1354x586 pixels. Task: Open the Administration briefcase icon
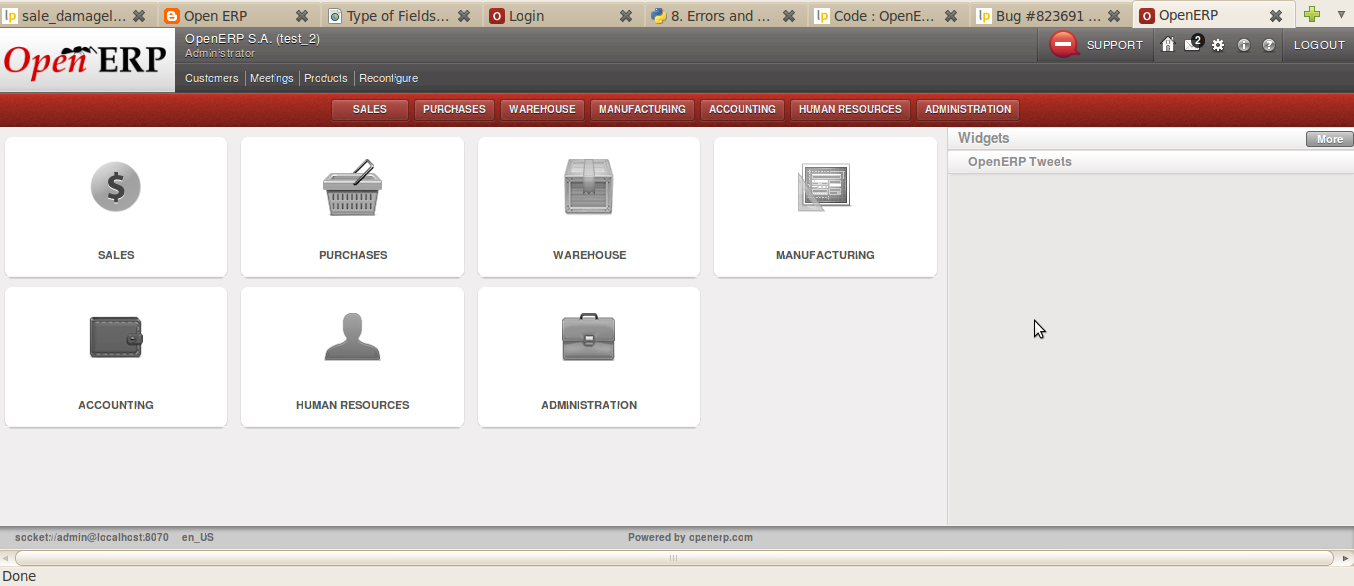point(588,337)
